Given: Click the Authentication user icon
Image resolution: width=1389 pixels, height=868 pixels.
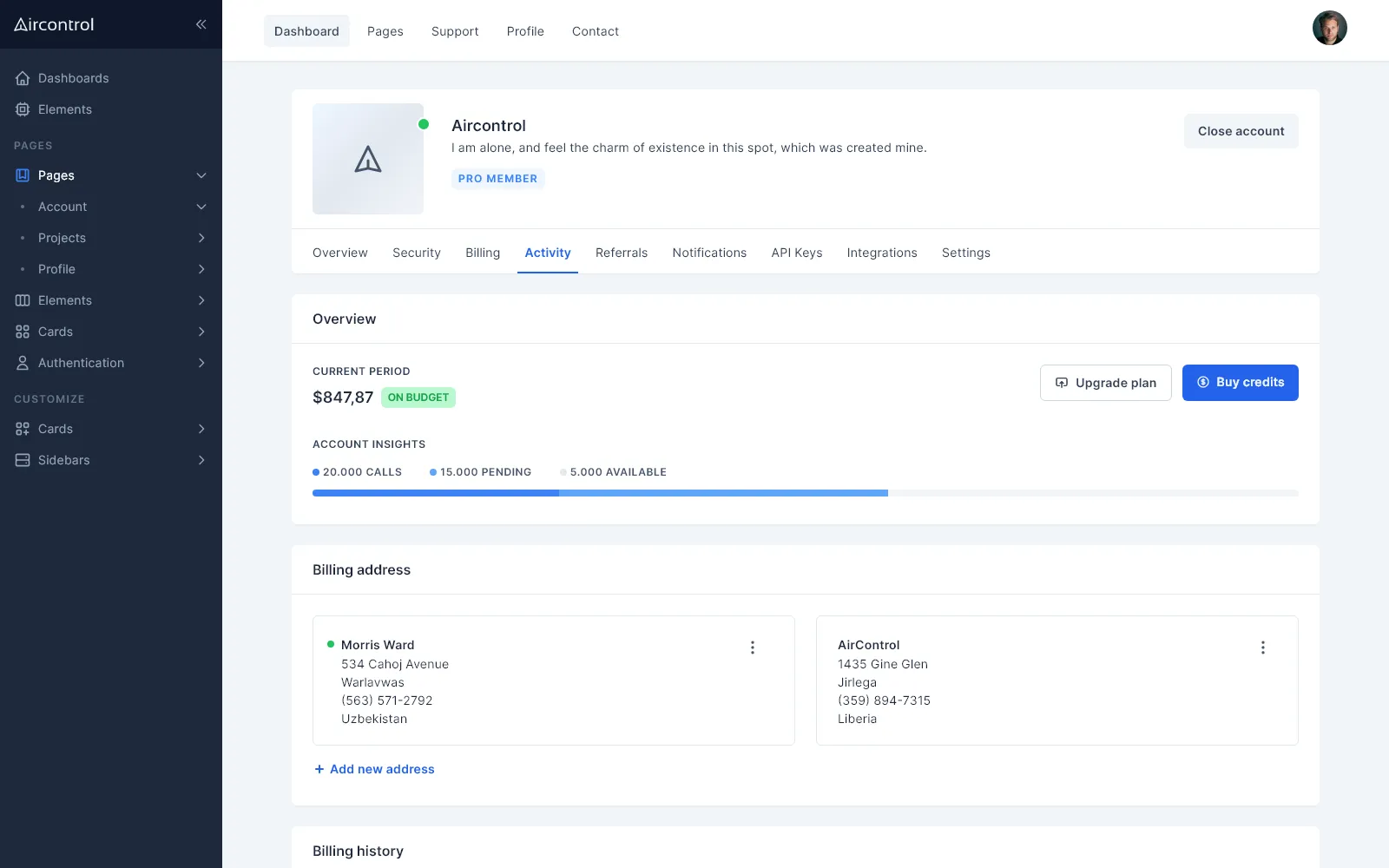Looking at the screenshot, I should pyautogui.click(x=23, y=363).
